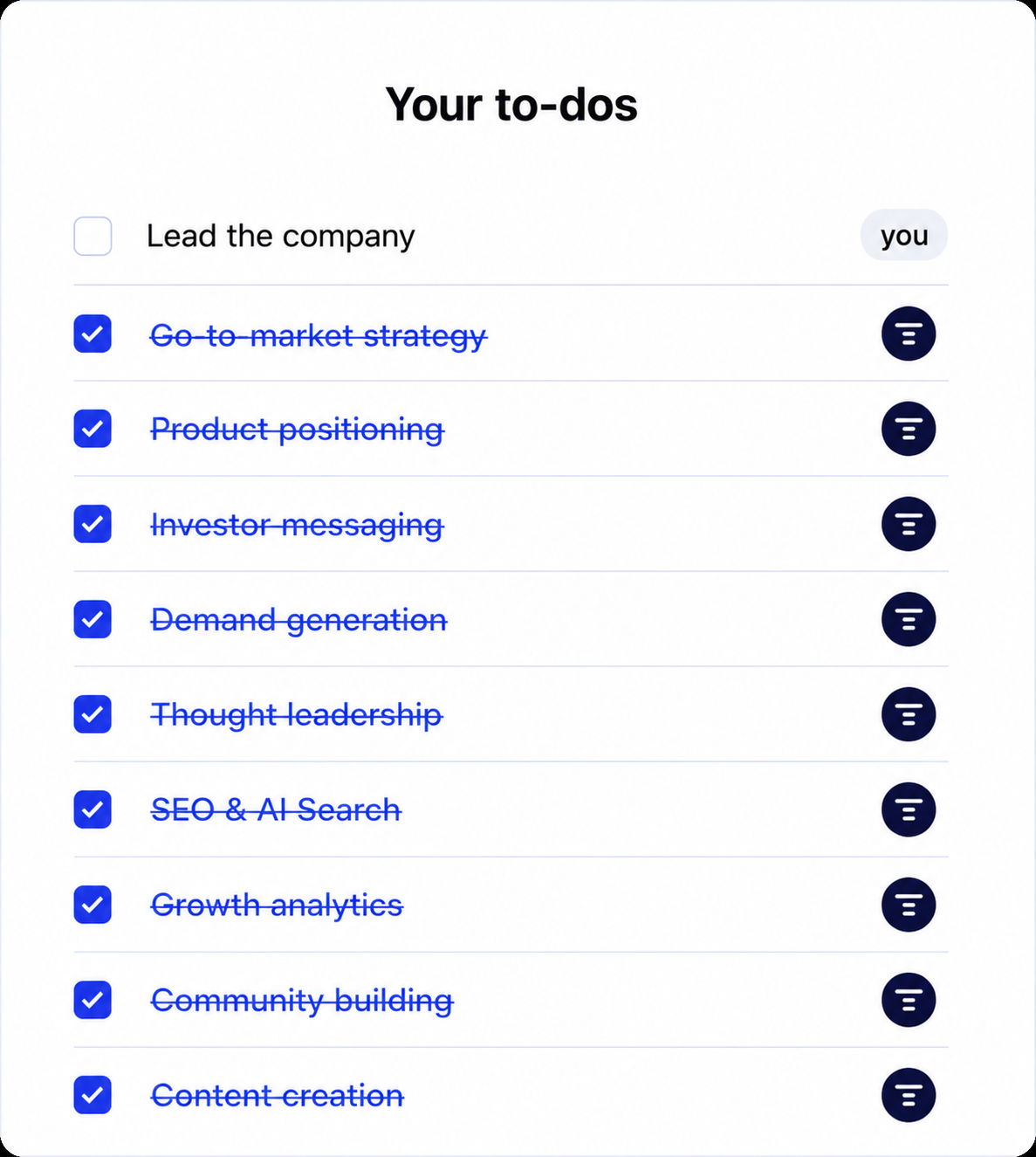This screenshot has height=1157, width=1036.
Task: Click the assignee icon beside Go-to-market strategy
Action: point(909,334)
